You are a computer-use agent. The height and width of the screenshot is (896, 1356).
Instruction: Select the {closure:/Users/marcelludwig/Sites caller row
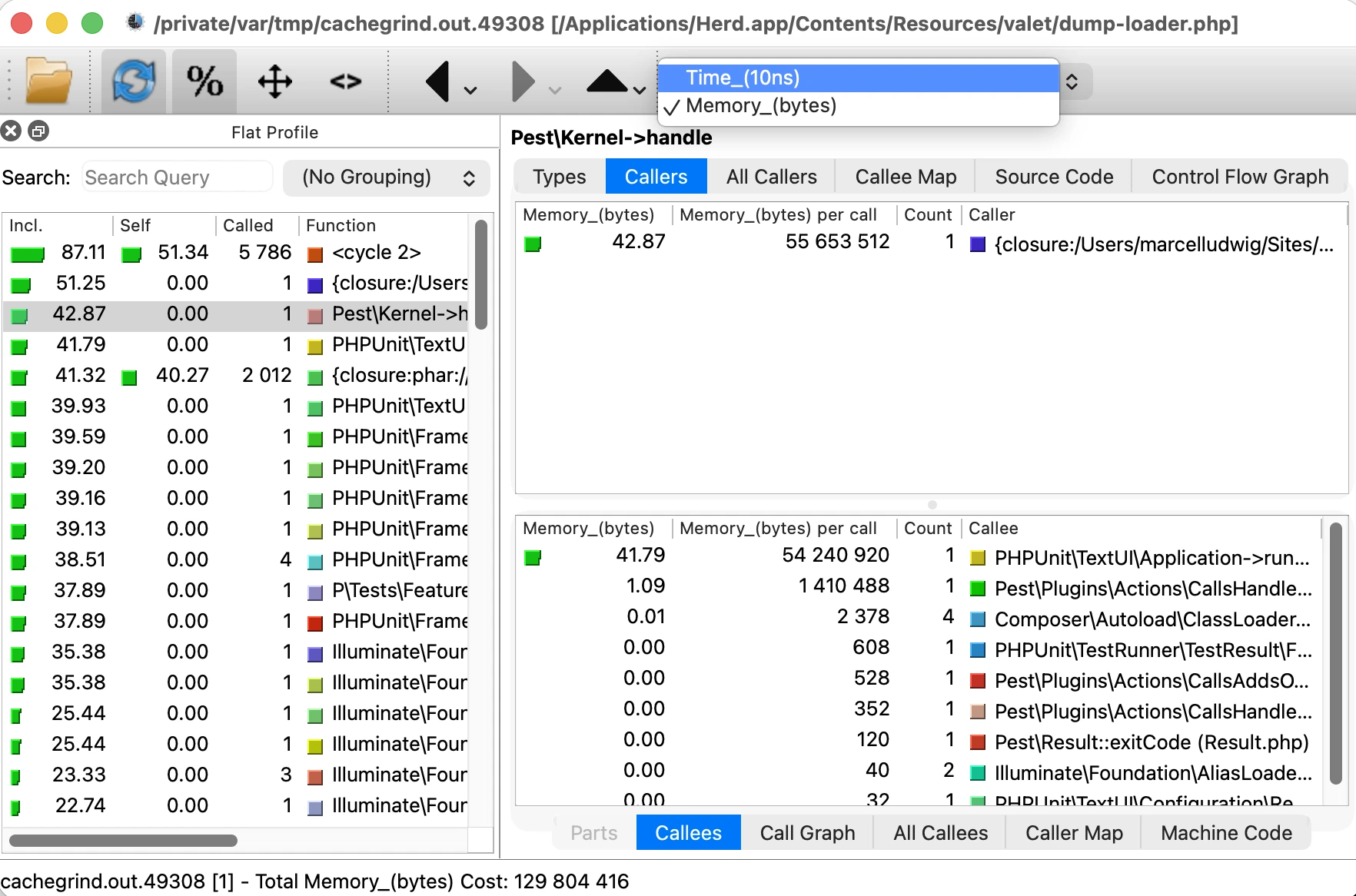[x=931, y=244]
